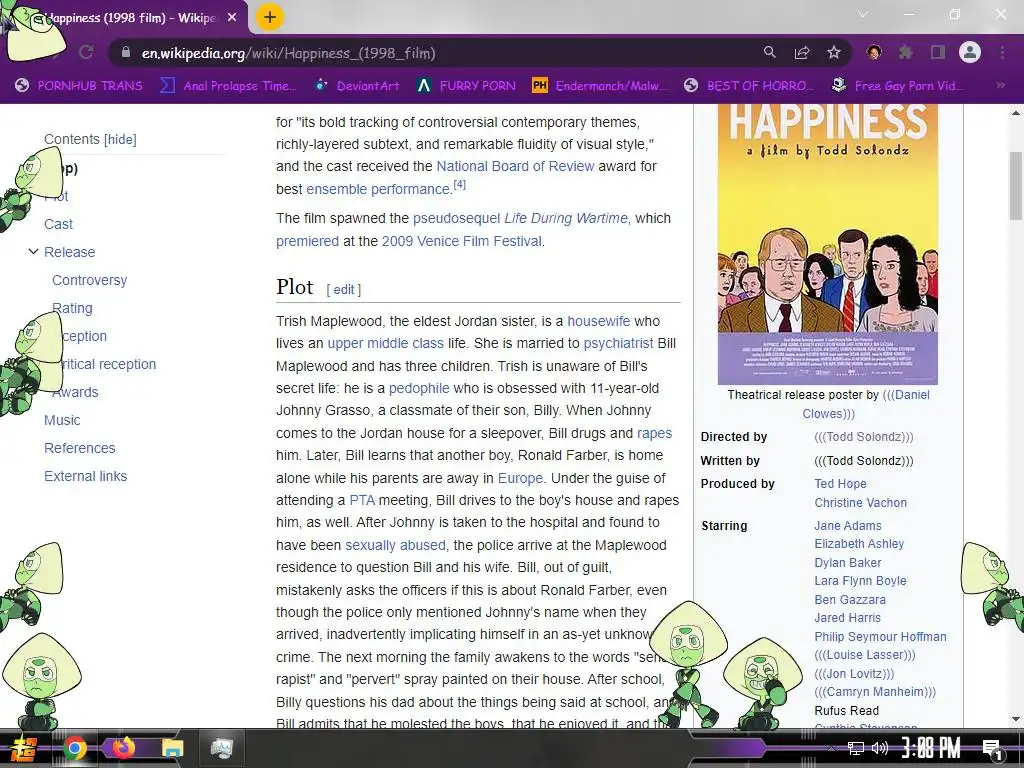Open the extensions puzzle piece icon

(905, 52)
